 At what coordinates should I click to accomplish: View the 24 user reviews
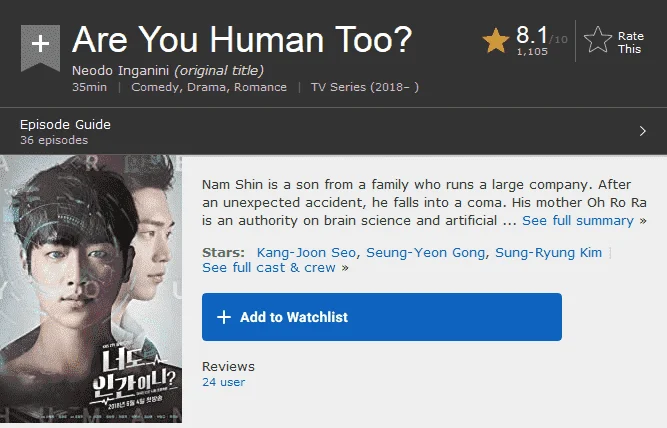click(224, 382)
